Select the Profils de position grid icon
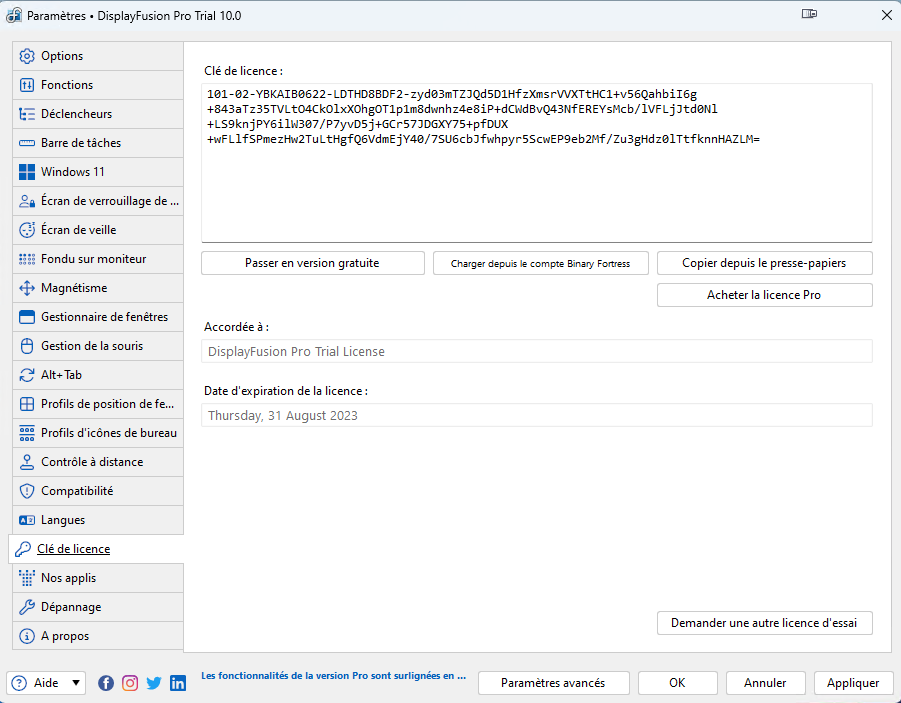 pyautogui.click(x=27, y=404)
